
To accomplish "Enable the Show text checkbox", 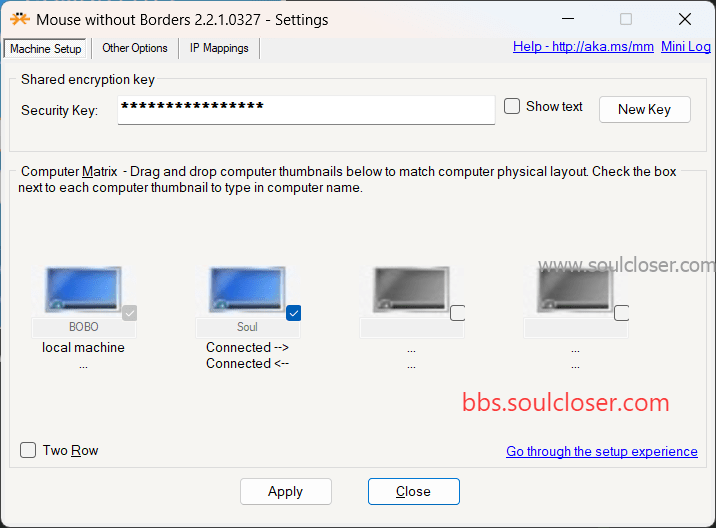I will (512, 106).
